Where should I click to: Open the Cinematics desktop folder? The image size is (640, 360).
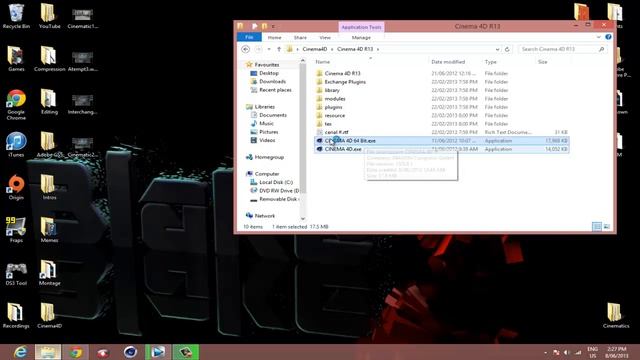click(x=616, y=316)
